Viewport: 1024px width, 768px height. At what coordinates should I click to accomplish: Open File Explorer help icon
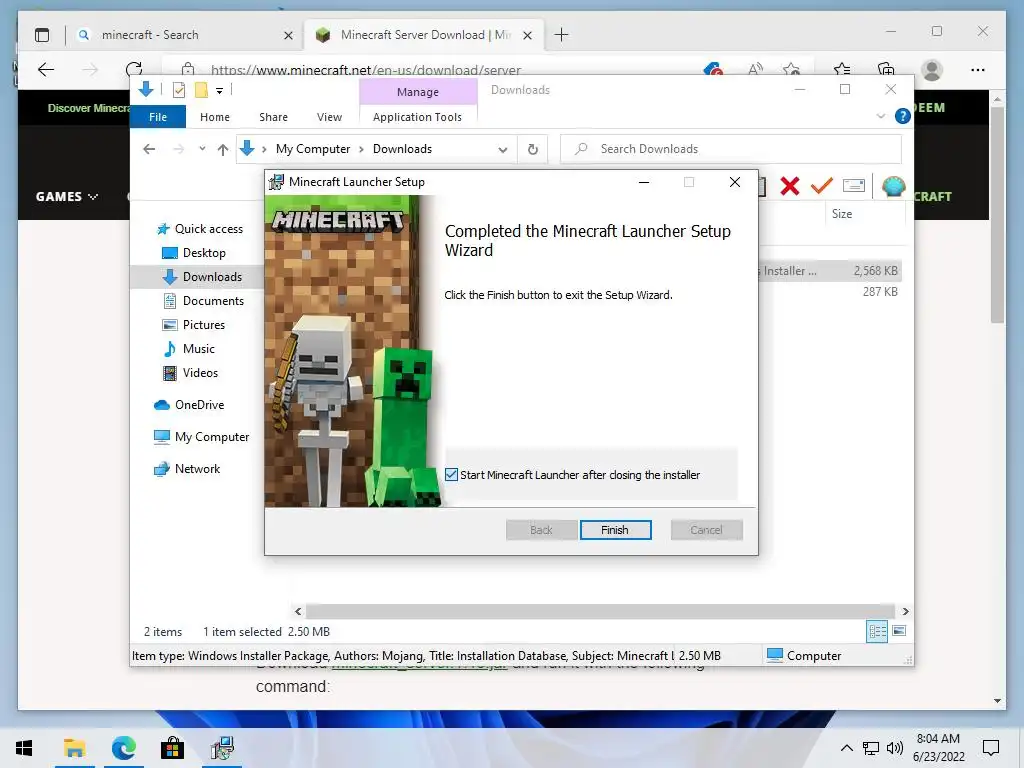coord(903,116)
